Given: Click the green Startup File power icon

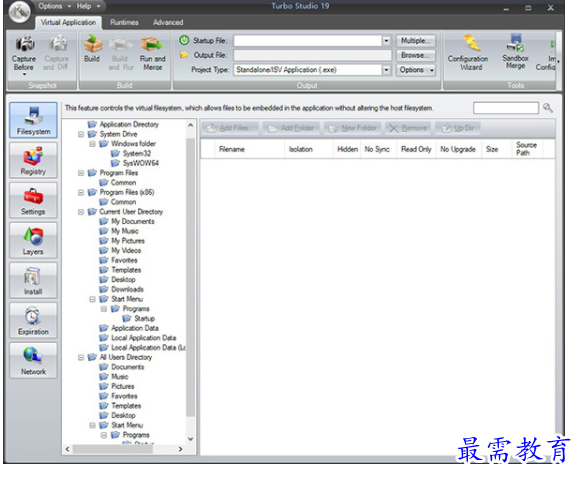Looking at the screenshot, I should (x=184, y=40).
